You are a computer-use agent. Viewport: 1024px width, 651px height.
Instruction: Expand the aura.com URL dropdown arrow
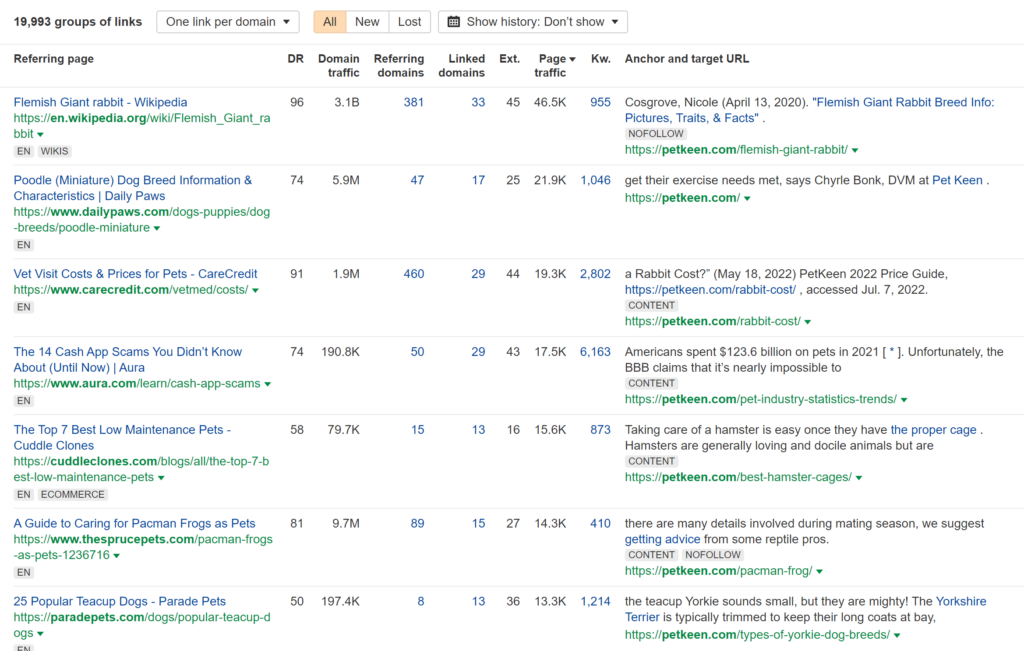pos(267,384)
